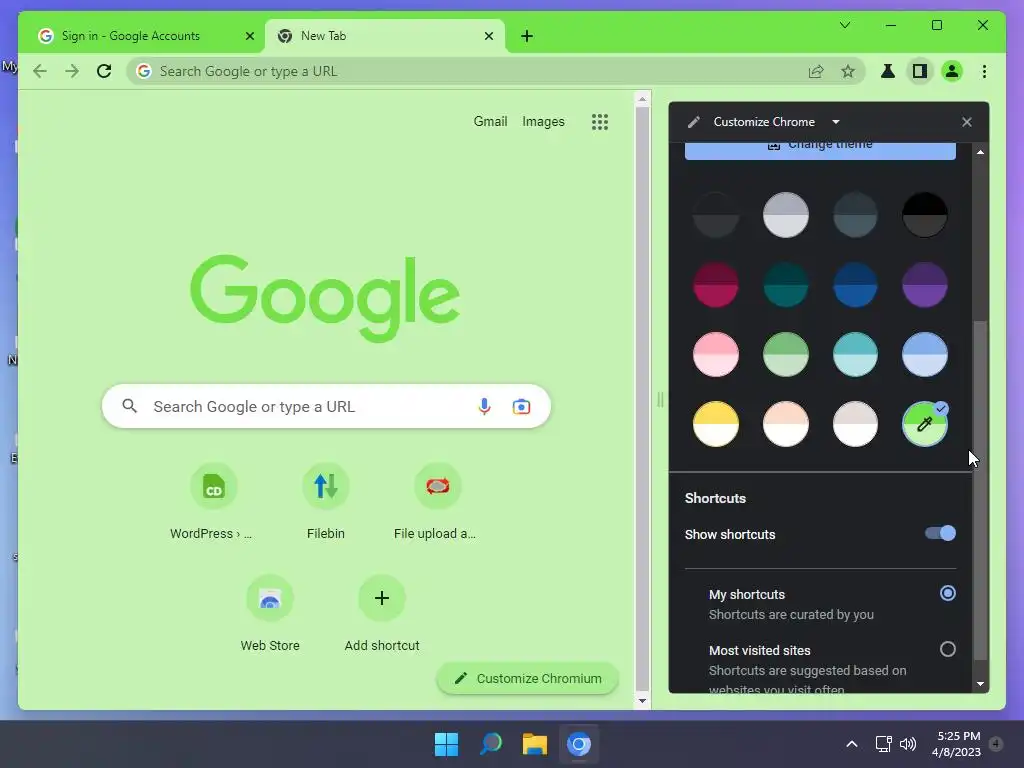The width and height of the screenshot is (1024, 768).
Task: Choose the crimson color swatch
Action: pyautogui.click(x=716, y=285)
